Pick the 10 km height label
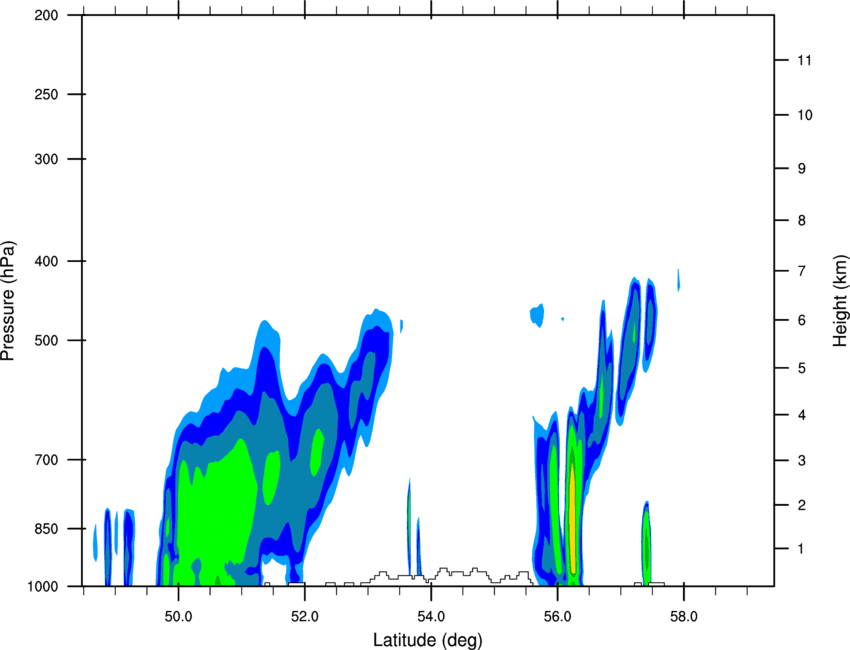This screenshot has height=650, width=850. [x=804, y=115]
